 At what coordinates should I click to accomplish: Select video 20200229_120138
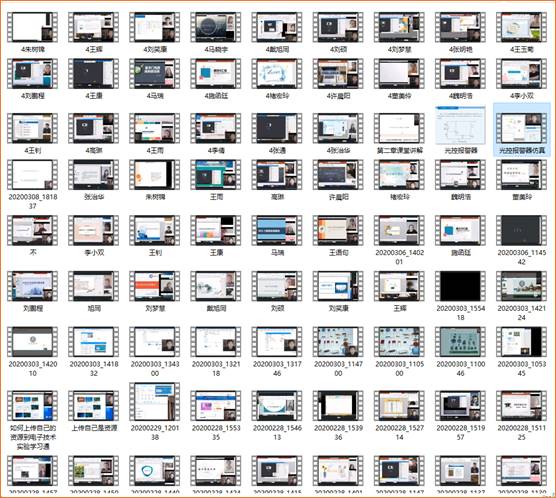click(155, 412)
